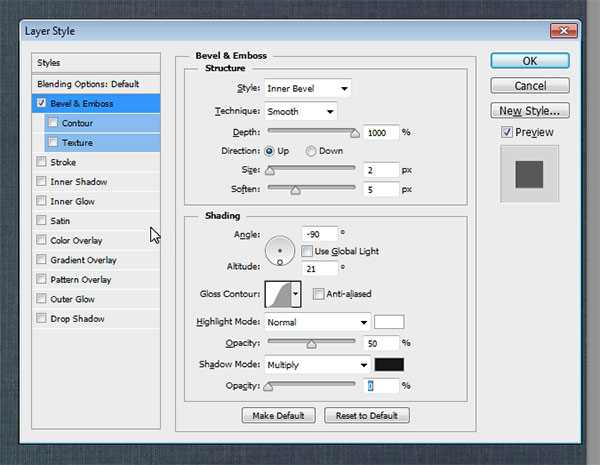The image size is (600, 465).
Task: Enable the Stroke effect checkbox
Action: coord(40,162)
